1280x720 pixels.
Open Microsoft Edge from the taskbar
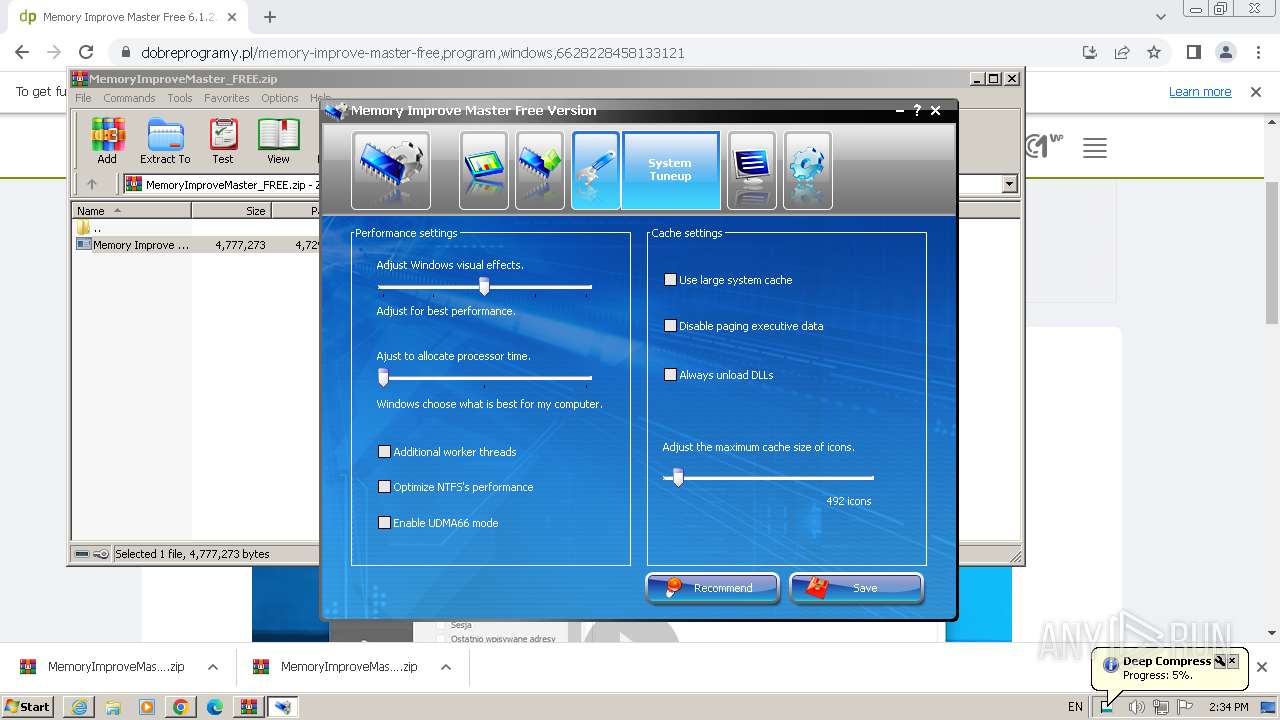click(x=214, y=707)
